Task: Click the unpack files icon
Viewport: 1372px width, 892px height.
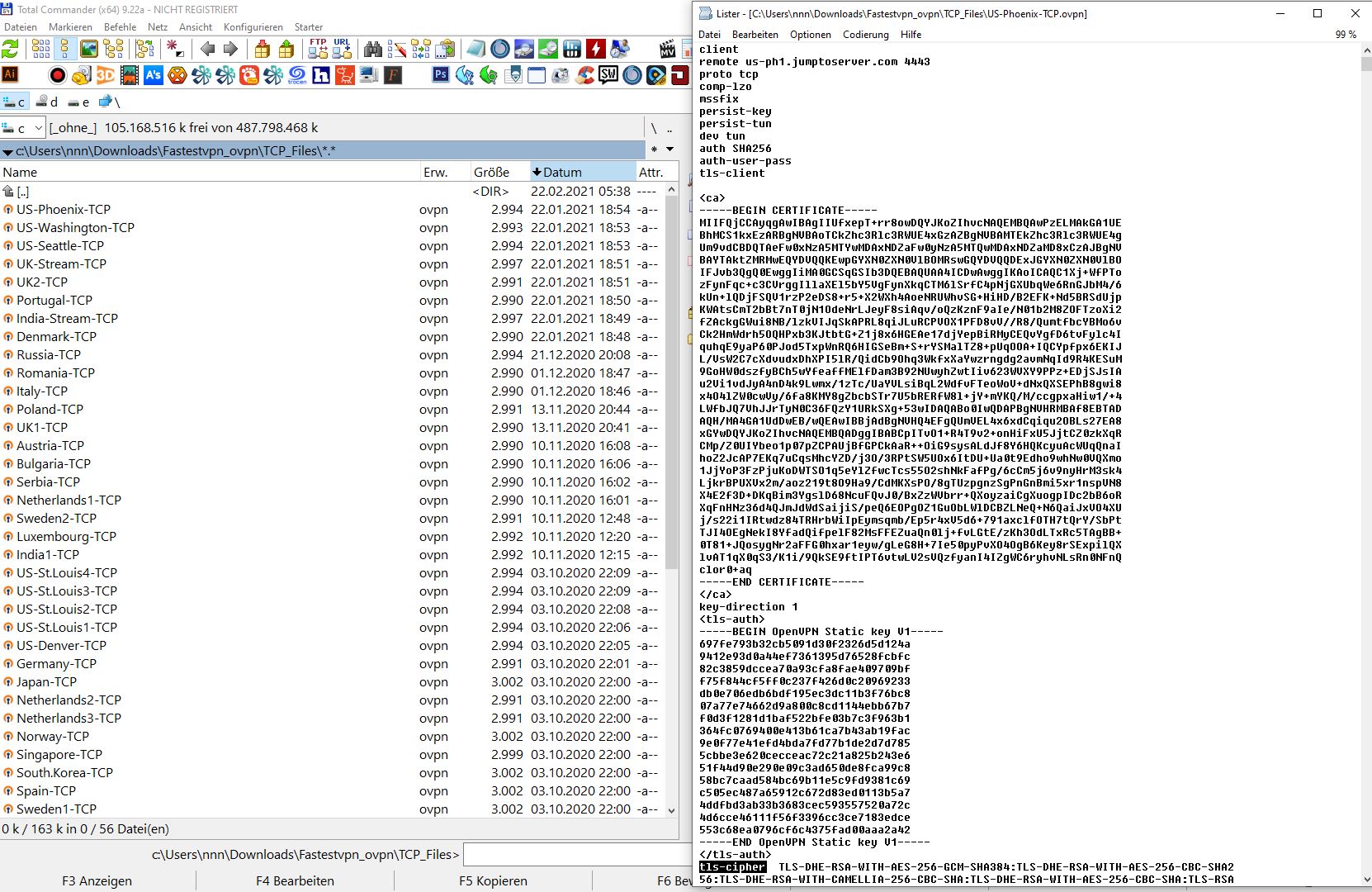Action: coord(286,50)
